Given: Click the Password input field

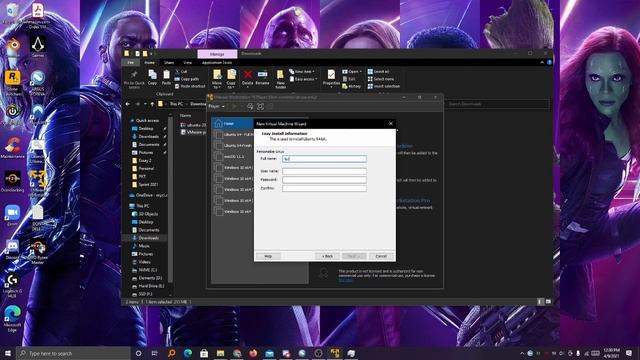Looking at the screenshot, I should pos(324,180).
